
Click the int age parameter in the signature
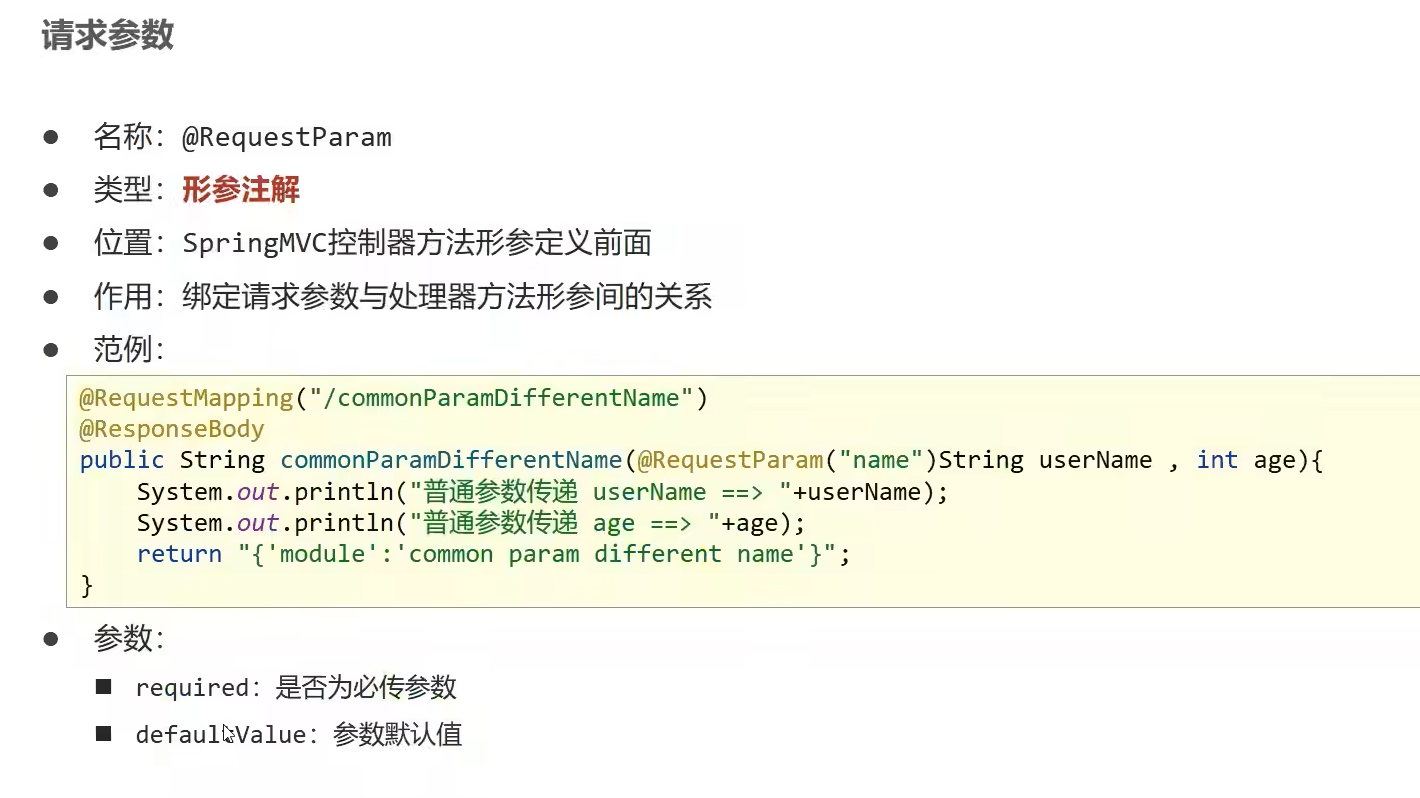click(x=1245, y=460)
